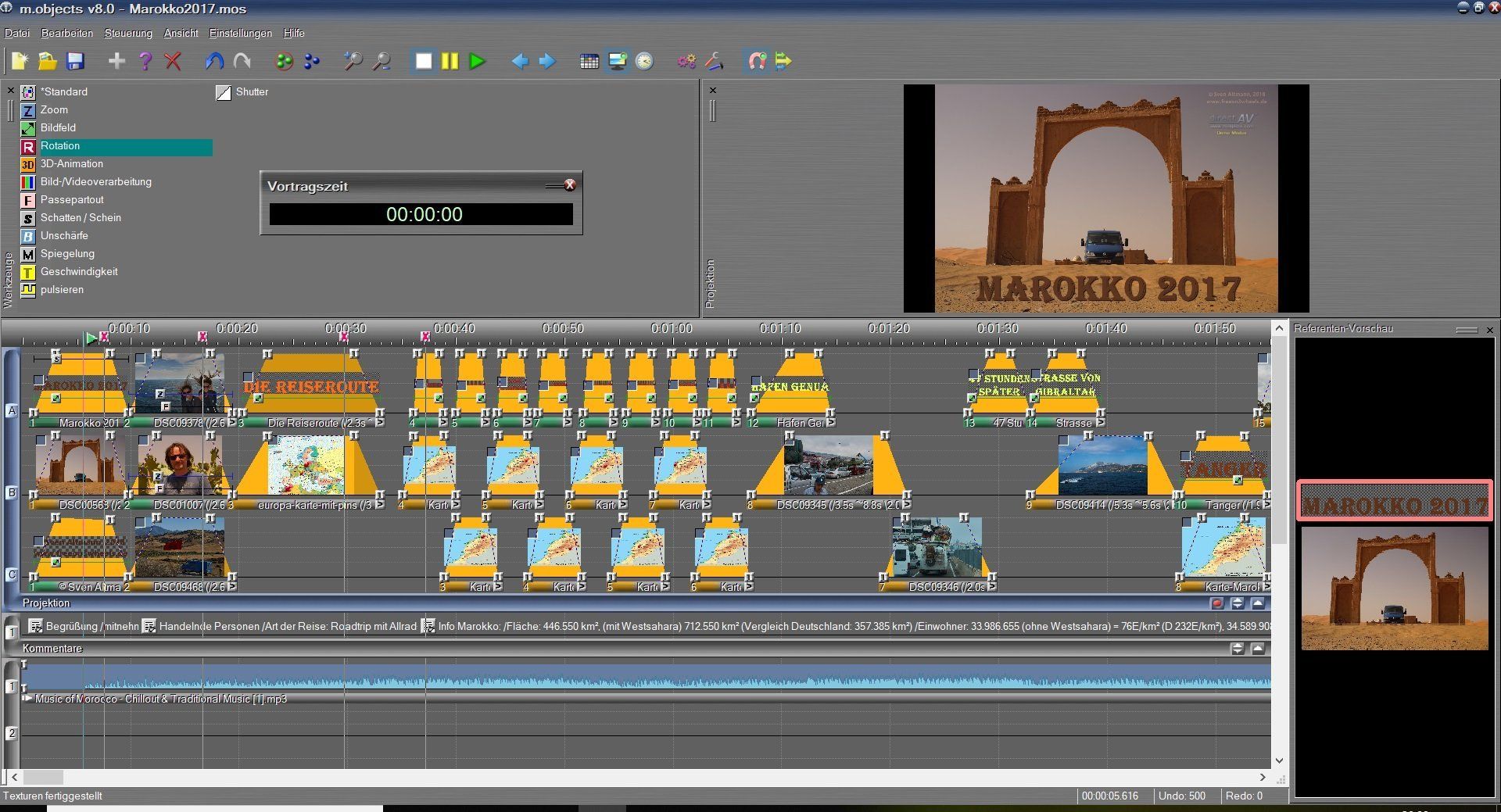Click the blue dots ungroup icon

pos(312,61)
